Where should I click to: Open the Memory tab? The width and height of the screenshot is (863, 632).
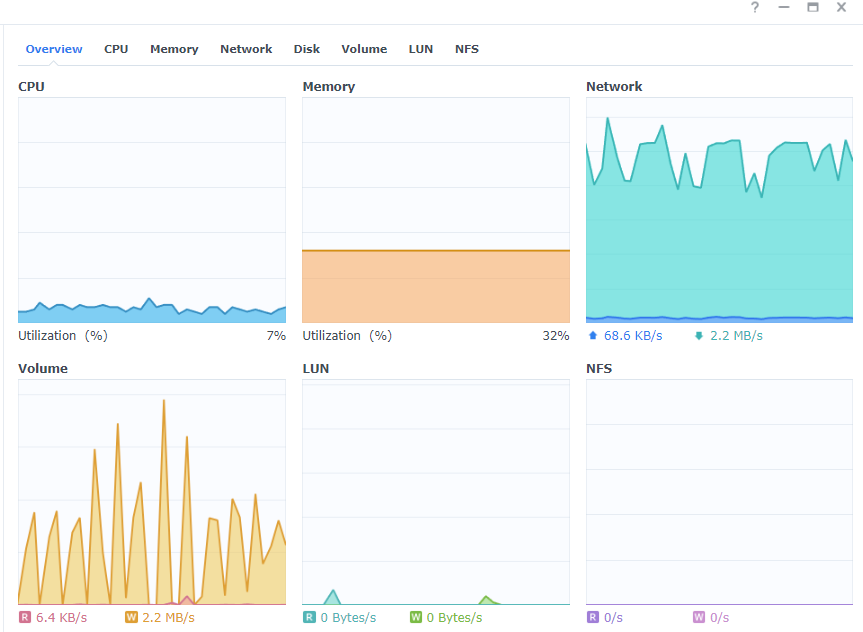[174, 49]
